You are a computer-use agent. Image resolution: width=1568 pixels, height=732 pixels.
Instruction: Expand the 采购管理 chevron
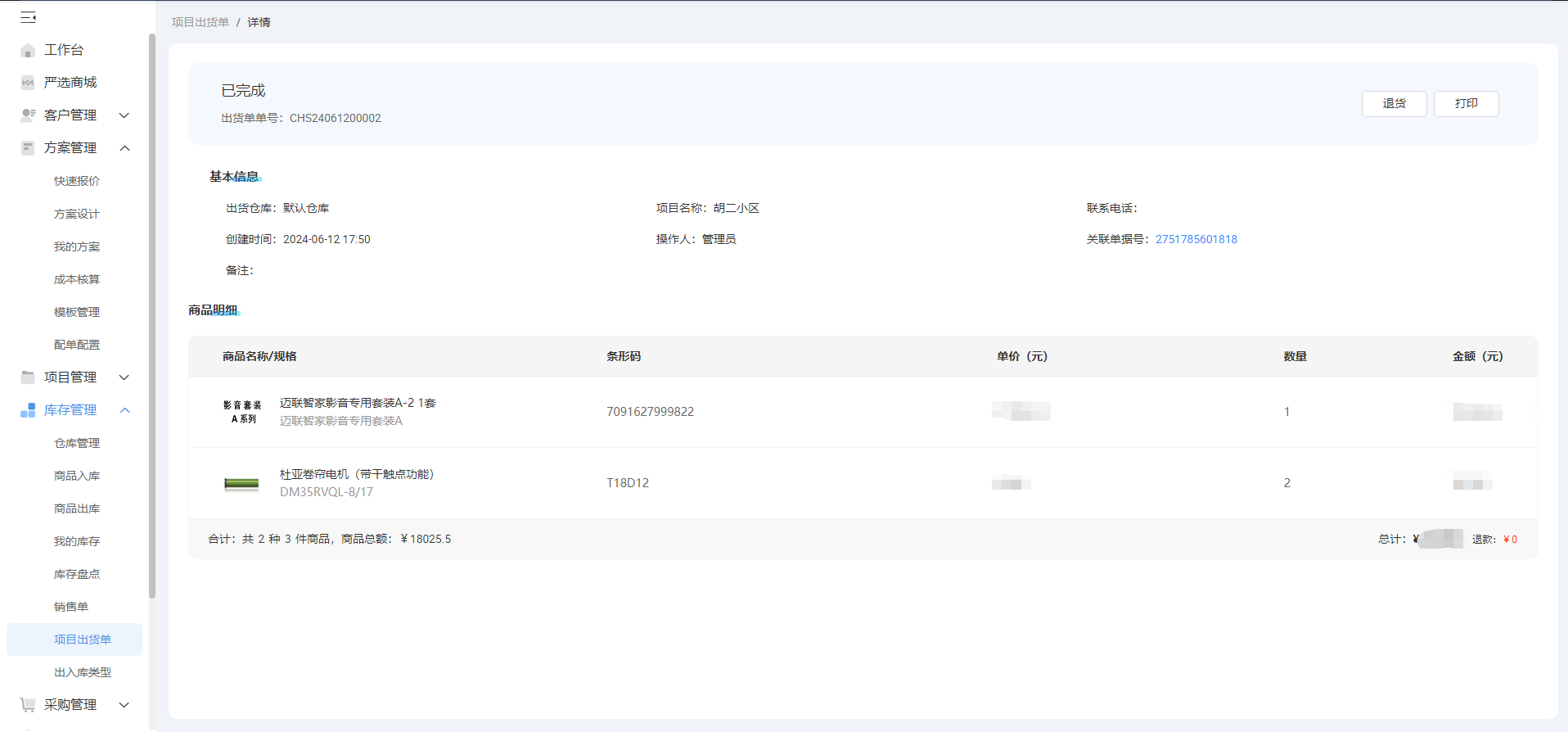pyautogui.click(x=124, y=705)
